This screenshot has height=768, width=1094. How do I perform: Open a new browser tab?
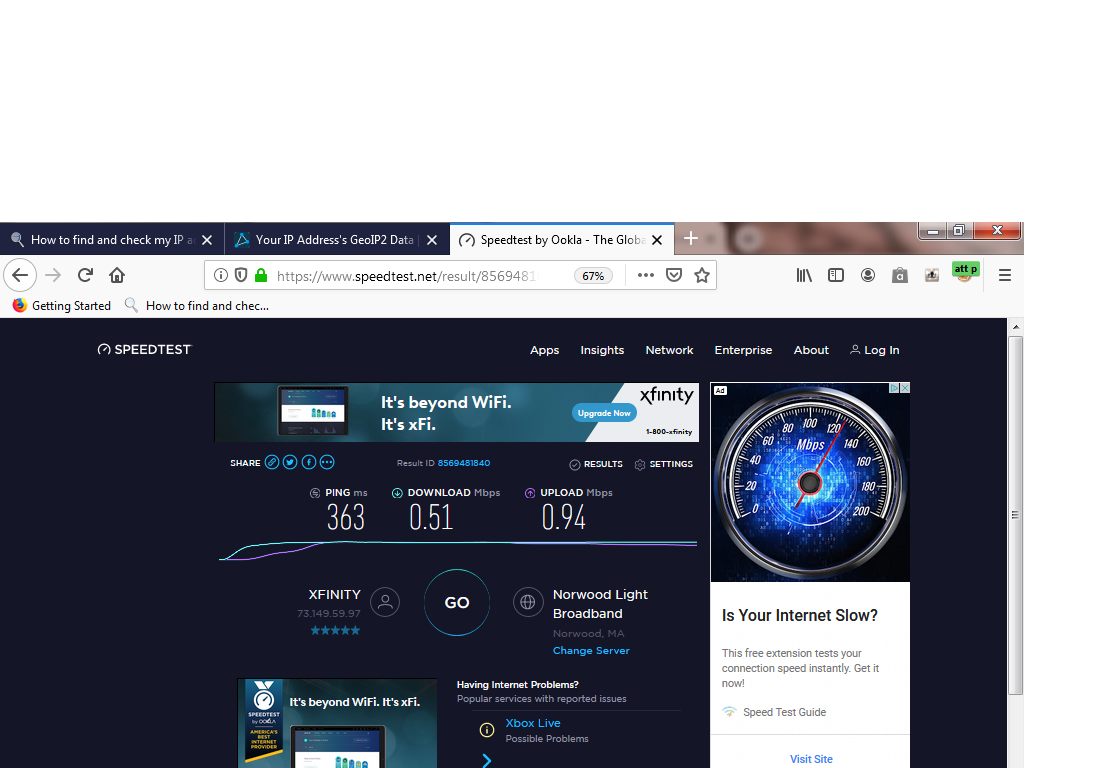[x=691, y=239]
